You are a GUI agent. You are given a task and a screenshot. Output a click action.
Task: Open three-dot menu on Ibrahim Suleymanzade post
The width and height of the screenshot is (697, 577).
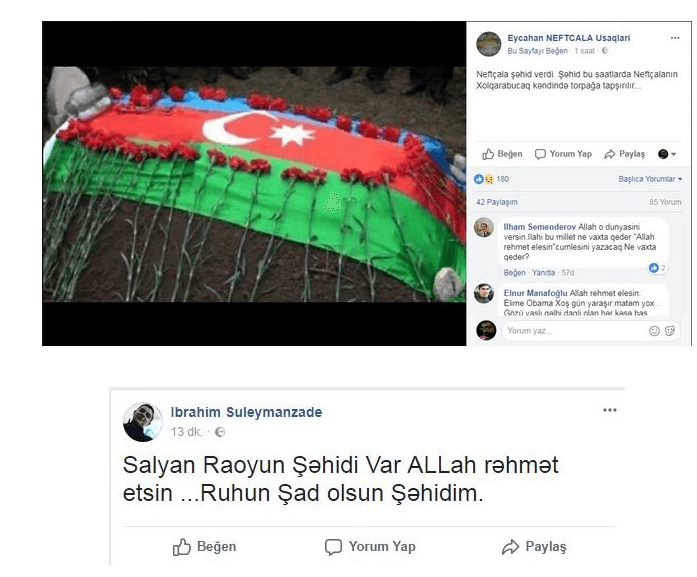click(609, 410)
